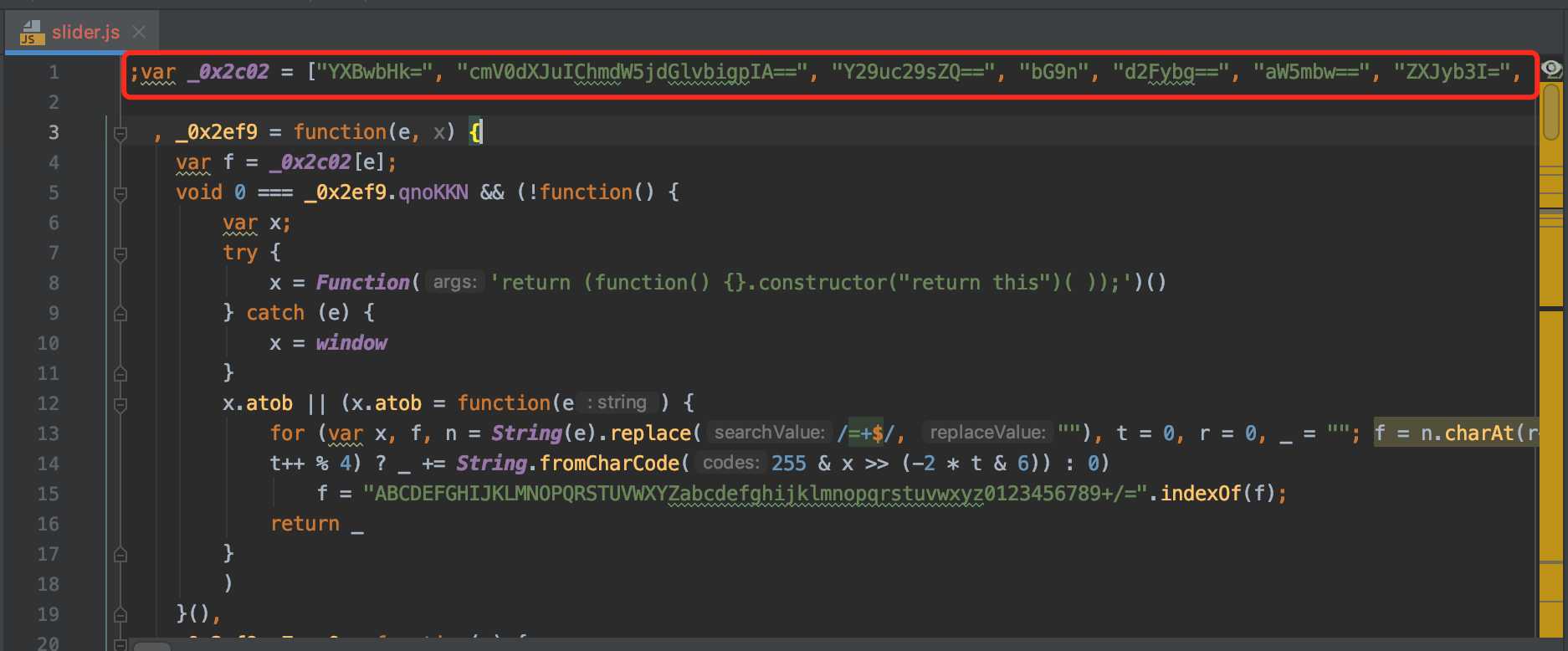The height and width of the screenshot is (651, 1568).
Task: Click the JS file icon on slider.js tab
Action: coord(32,33)
